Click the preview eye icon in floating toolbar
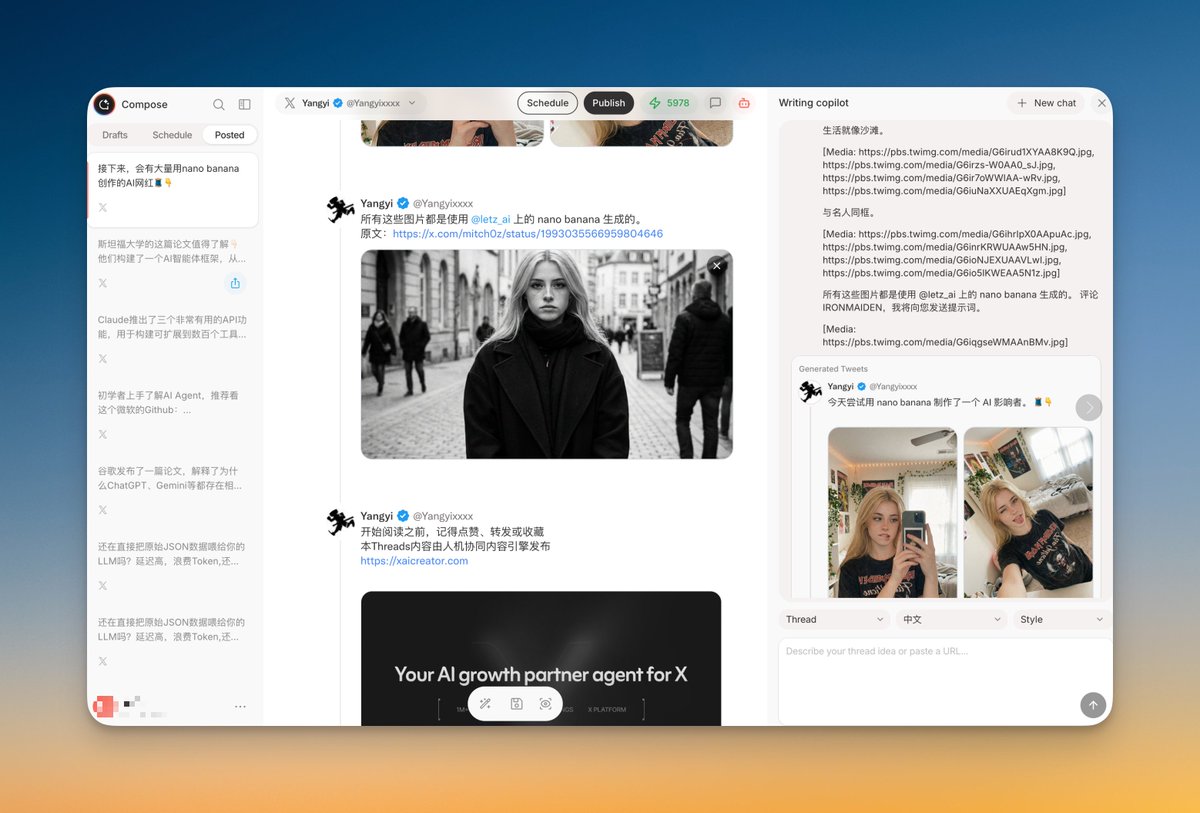Screen dimensions: 1200x813 click(546, 704)
